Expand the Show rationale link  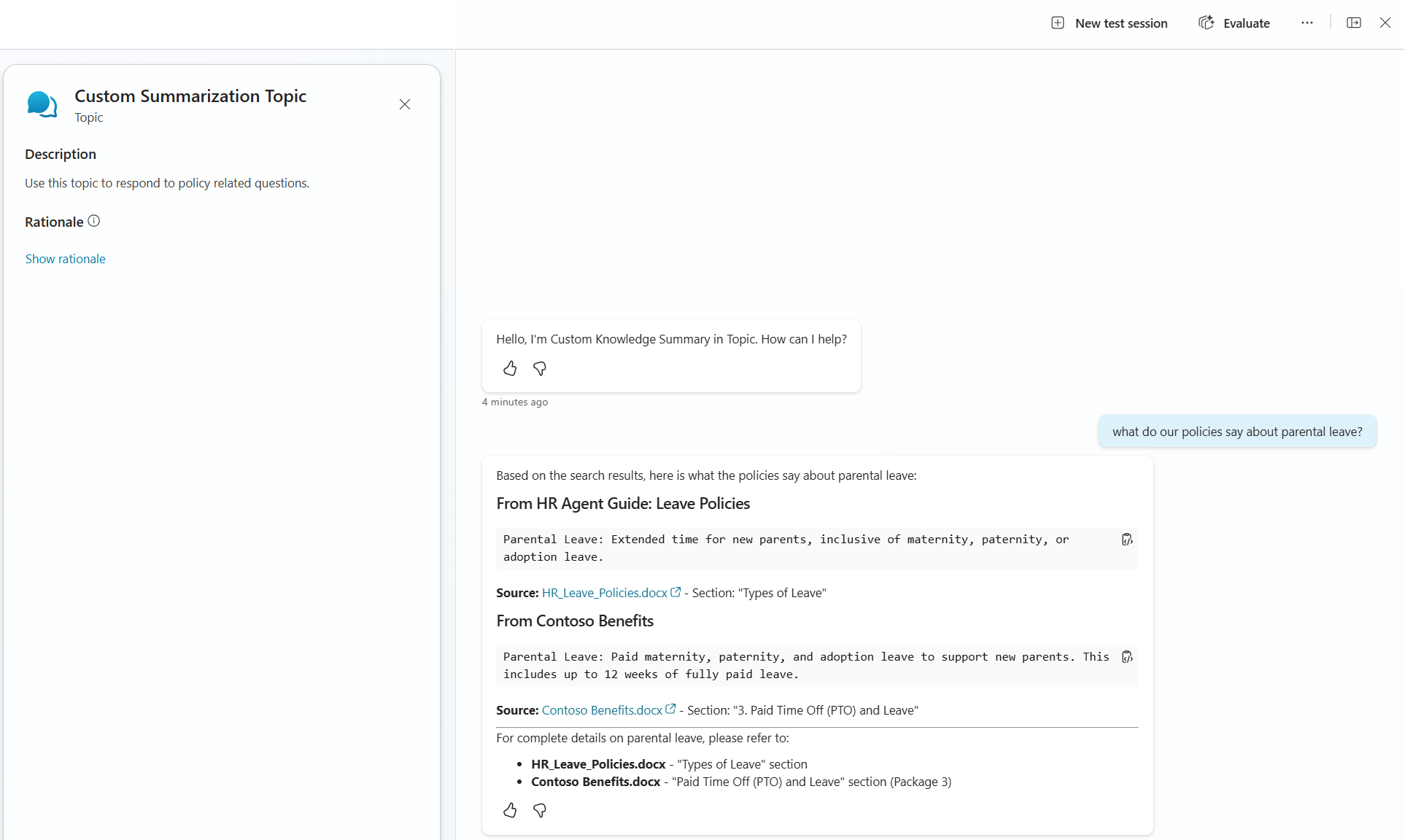click(x=66, y=259)
